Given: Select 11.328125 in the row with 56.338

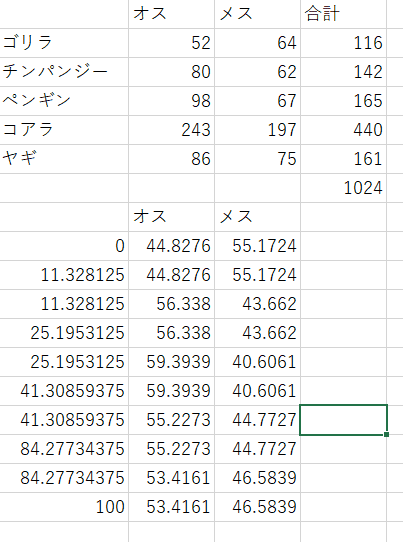Looking at the screenshot, I should click(x=64, y=305).
